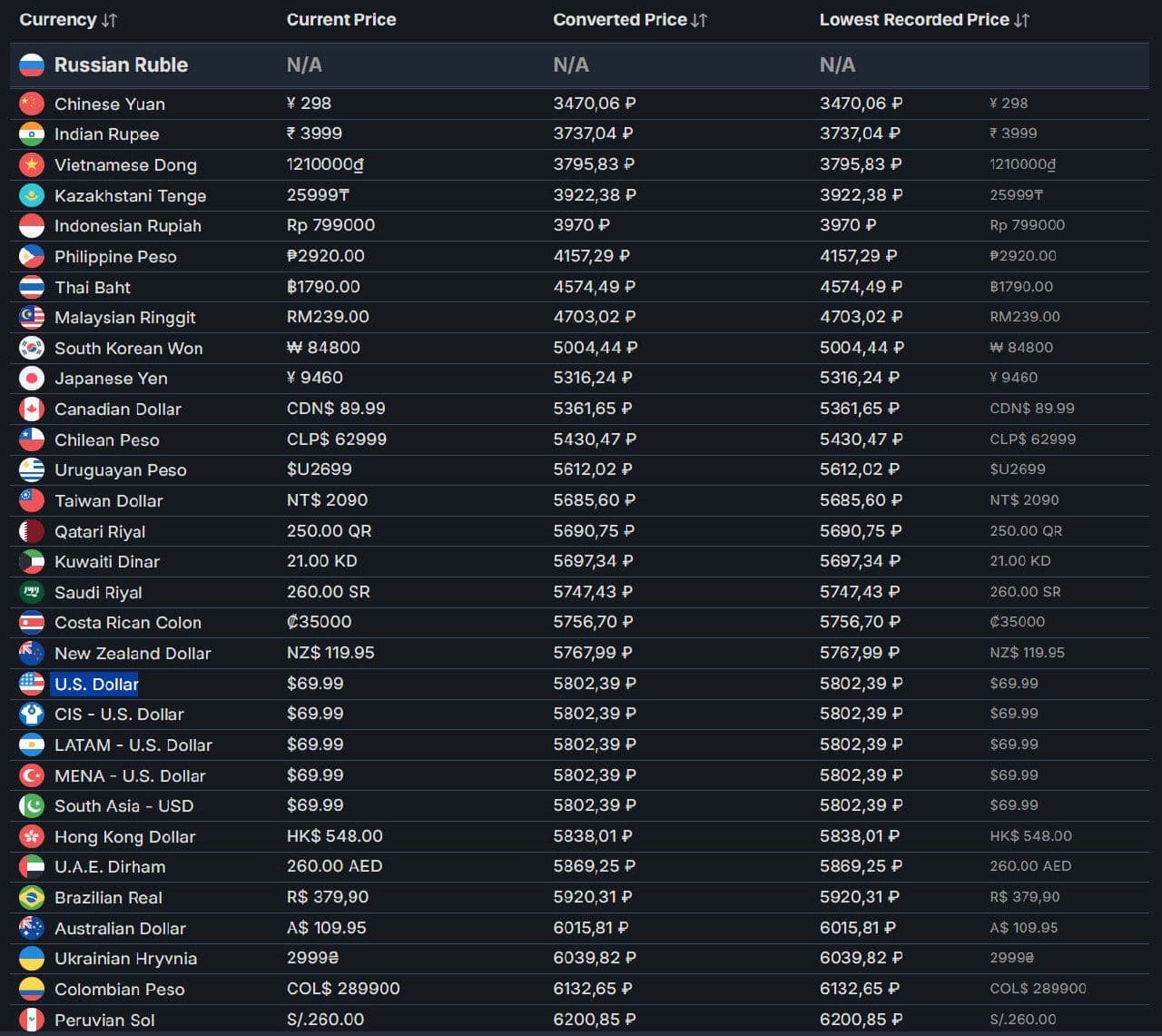Sort table by Currency column arrows
The height and width of the screenshot is (1036, 1162).
click(109, 20)
